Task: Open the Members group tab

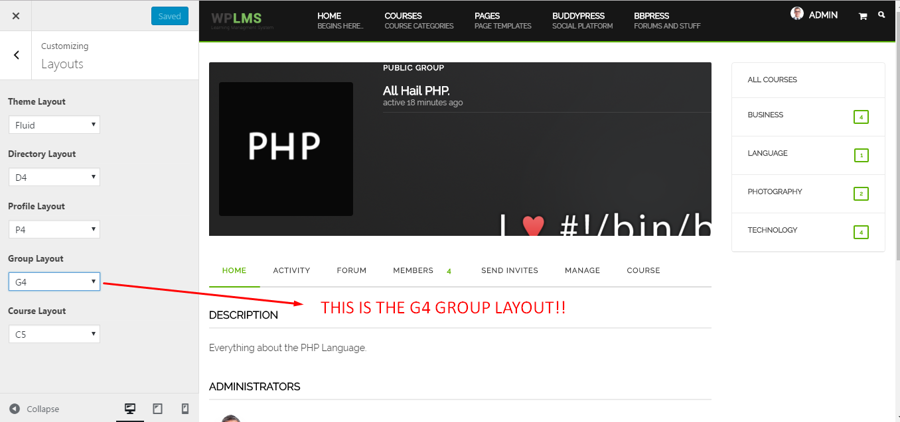Action: 413,270
